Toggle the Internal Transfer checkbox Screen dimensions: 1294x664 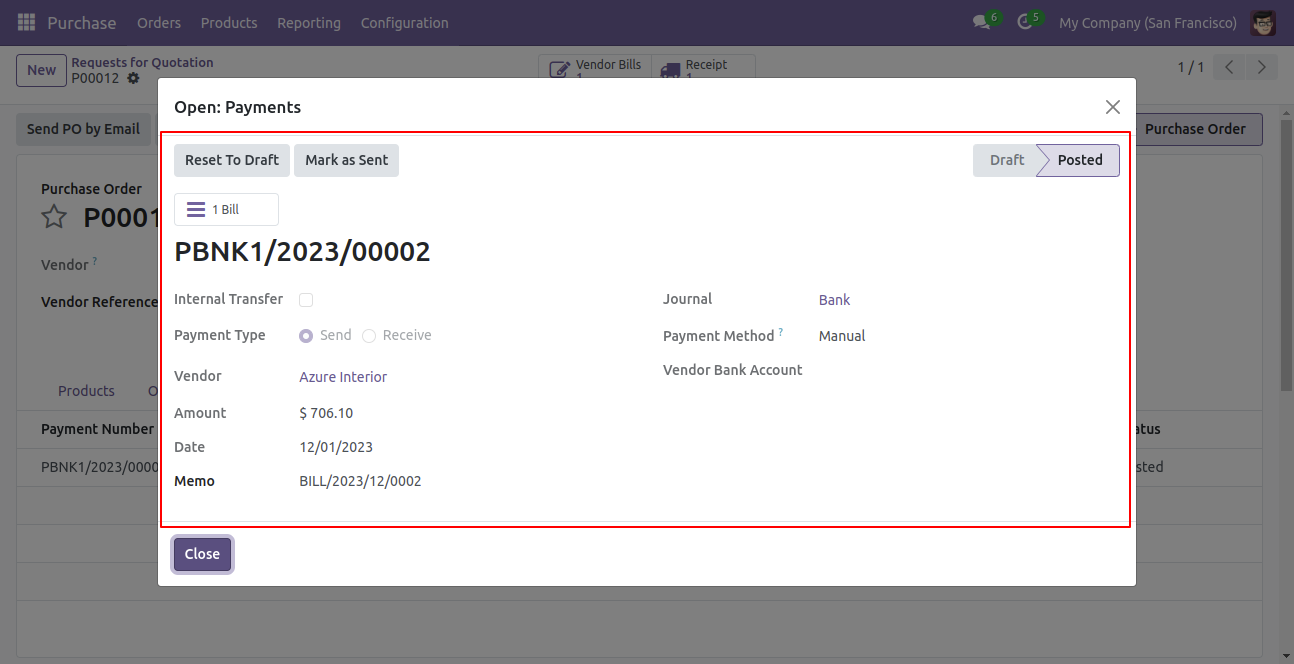pos(306,300)
